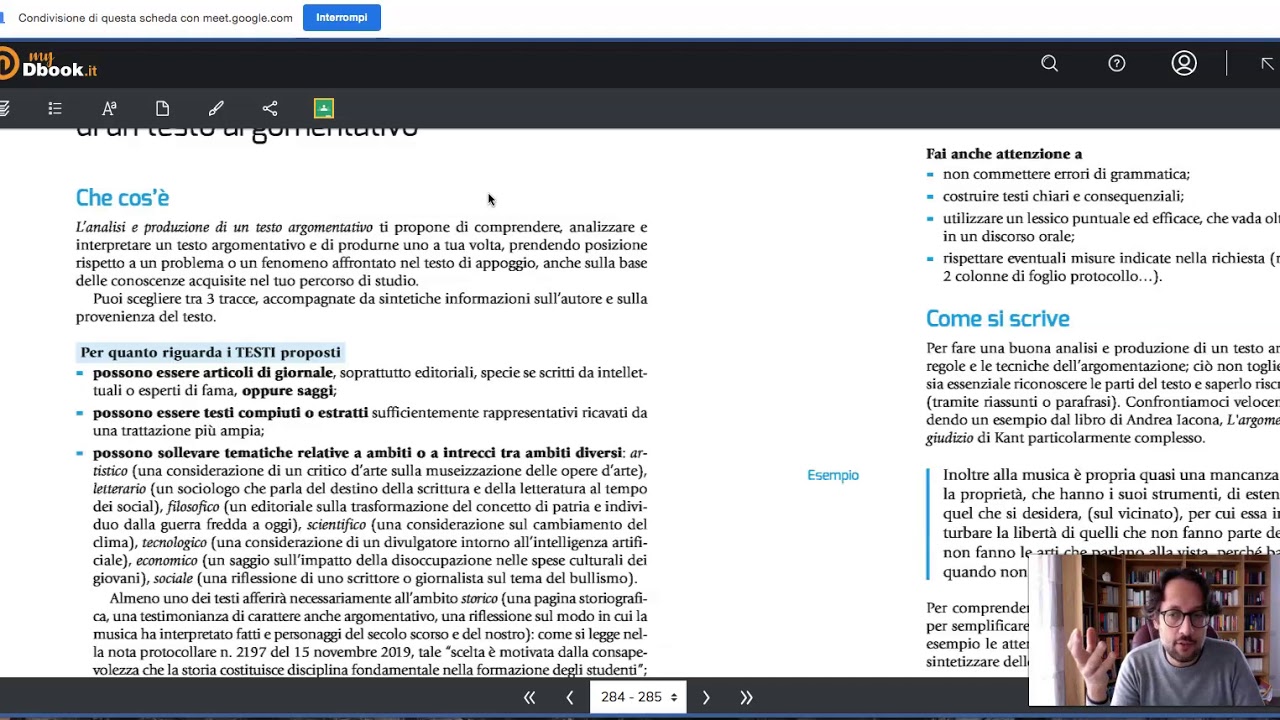Click 'possono essere articoli di giornale' bullet
Viewport: 1280px width, 720px height.
(212, 372)
